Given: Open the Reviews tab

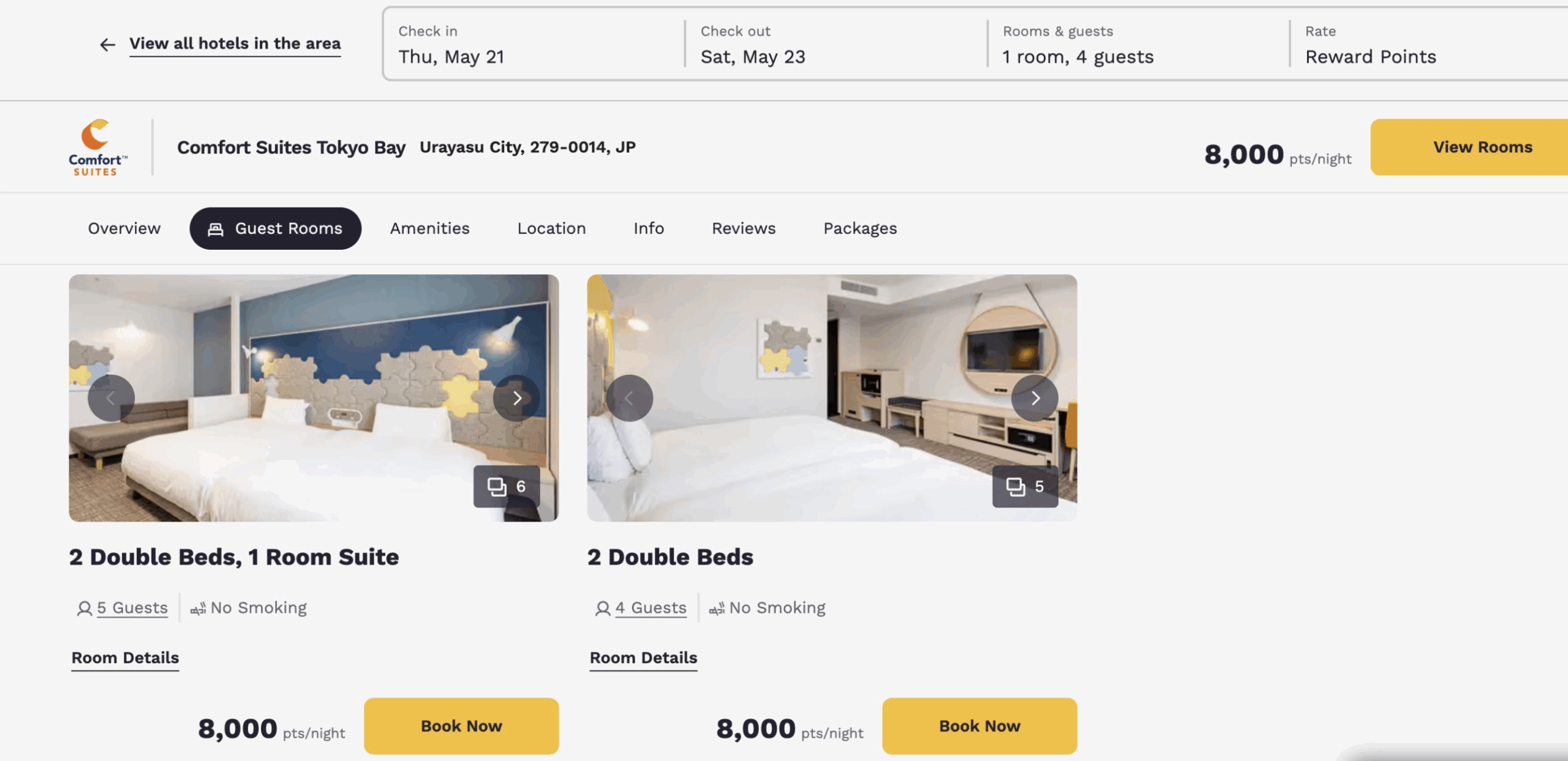Looking at the screenshot, I should [744, 228].
